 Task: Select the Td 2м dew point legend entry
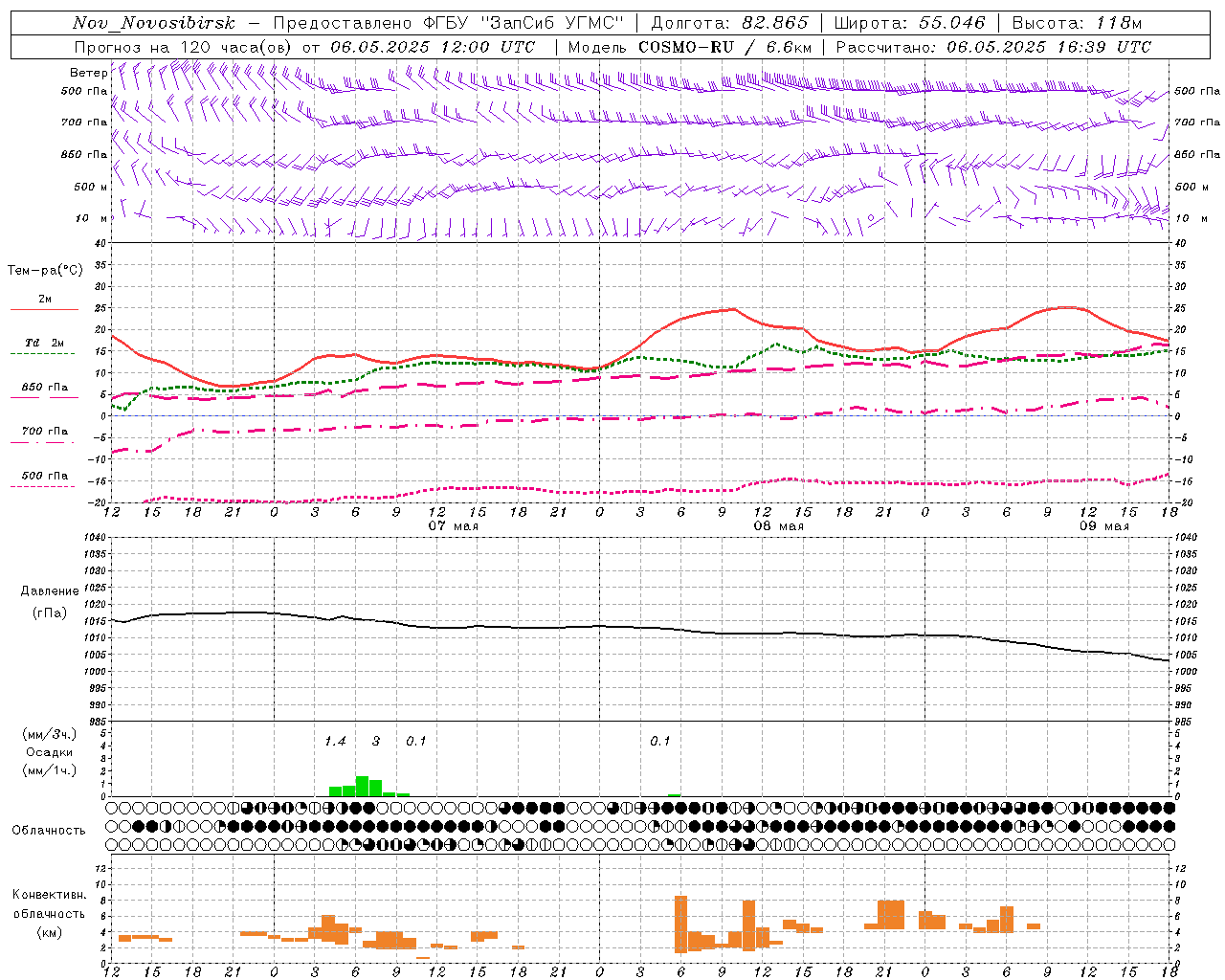[x=44, y=343]
